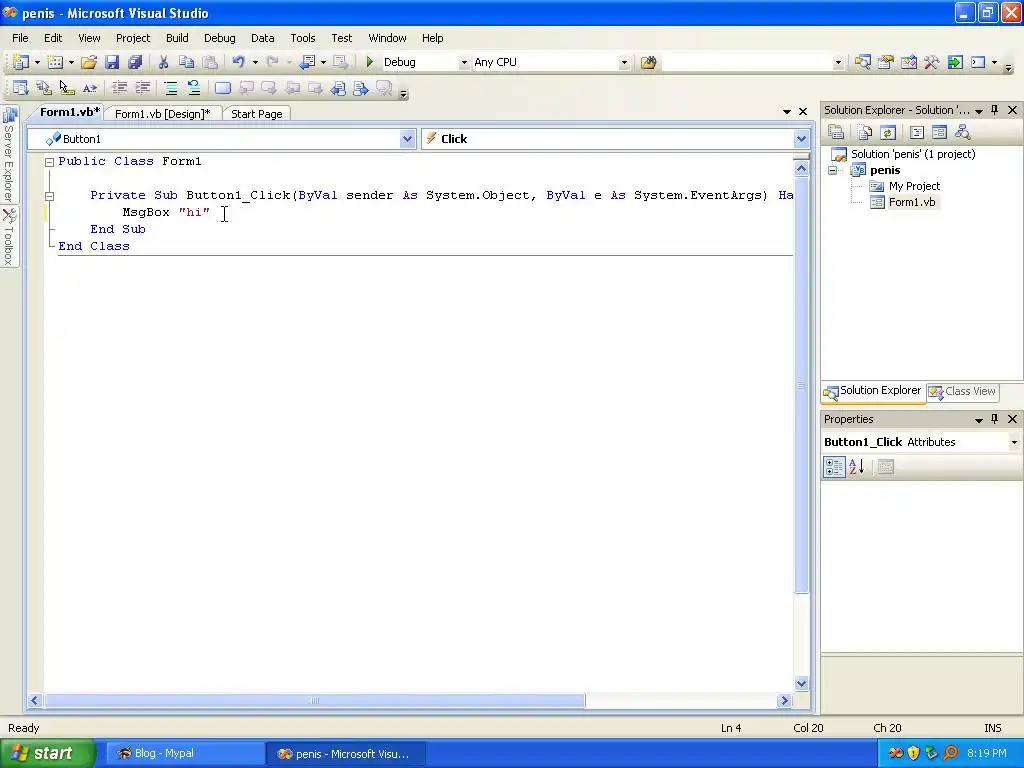Uncomment the selected lines icon
The image size is (1024, 768).
(194, 88)
